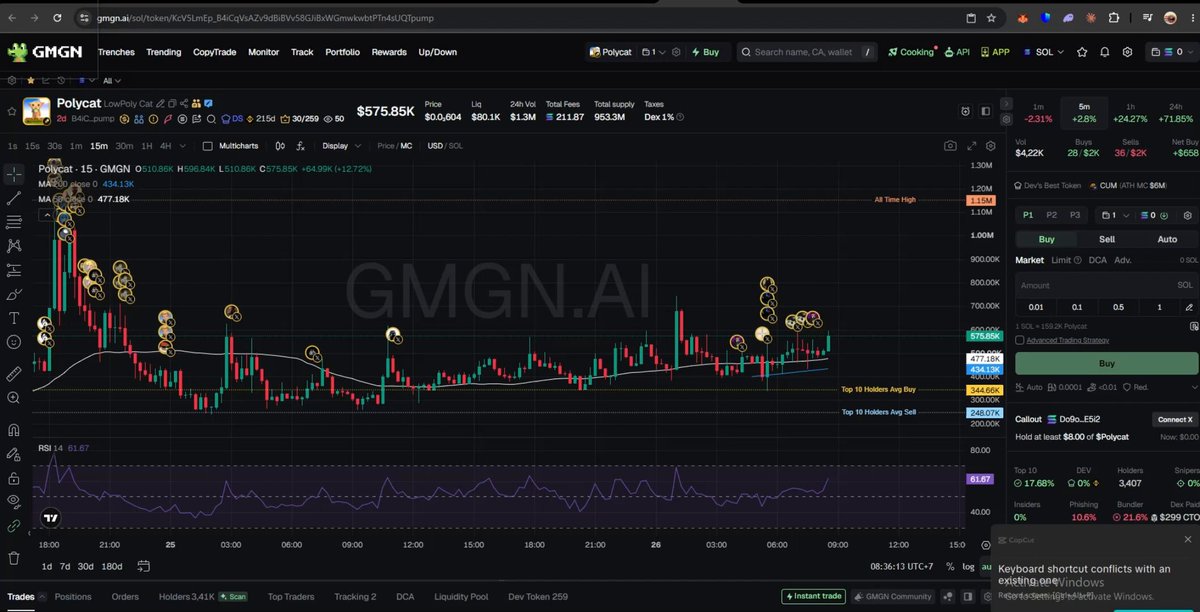Tick the Advanced Trading Strategy checkbox

(1019, 340)
